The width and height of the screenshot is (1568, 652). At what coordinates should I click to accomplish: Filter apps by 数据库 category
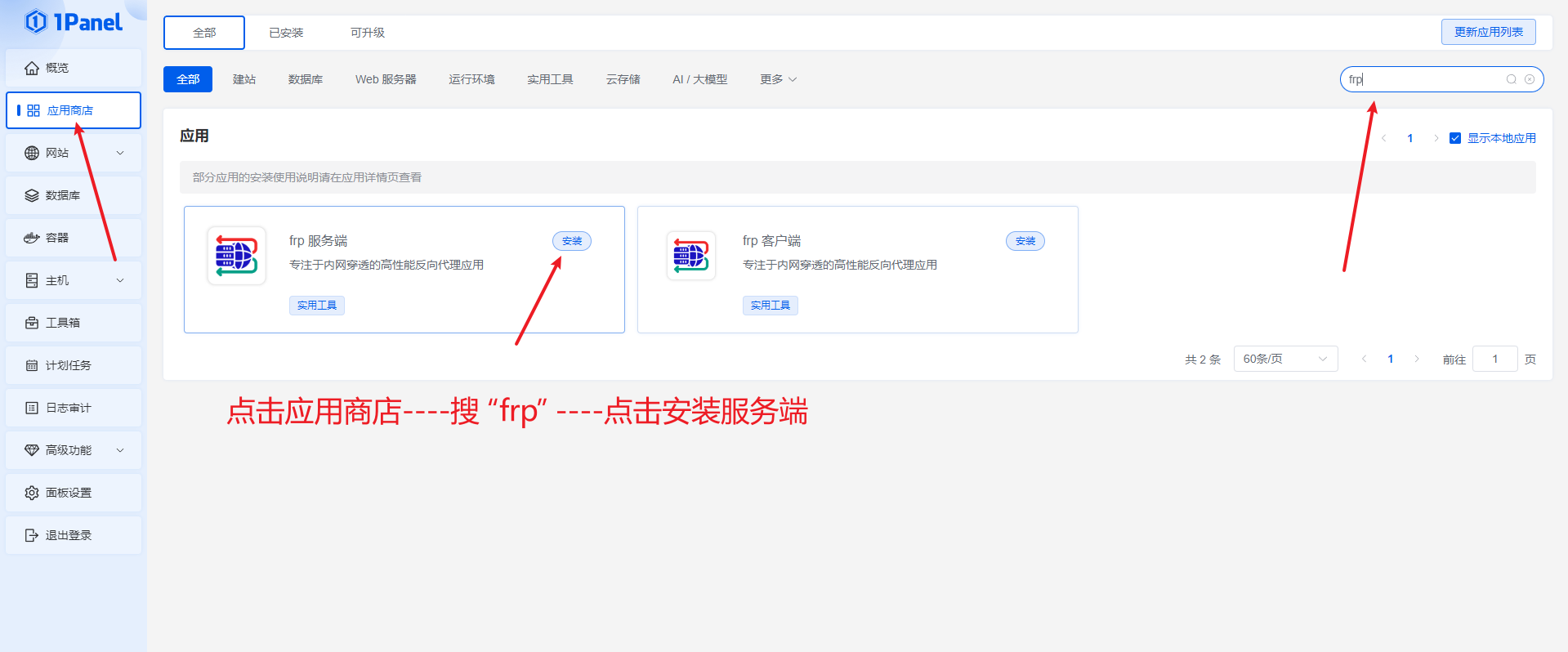tap(306, 79)
